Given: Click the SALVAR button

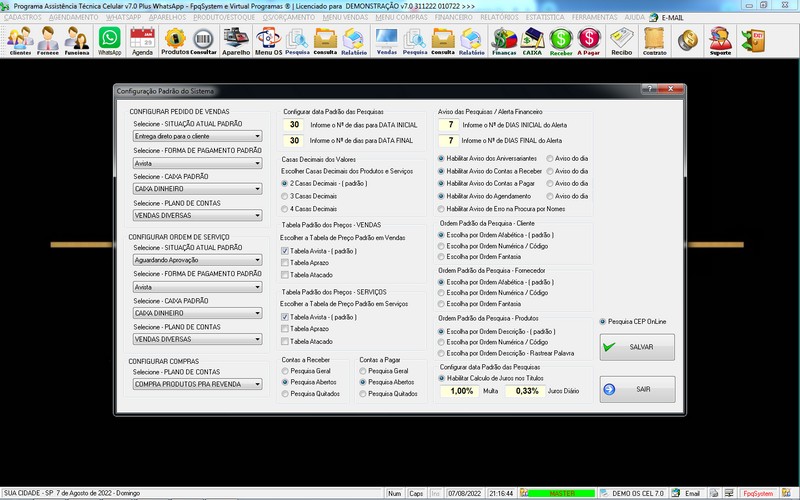Looking at the screenshot, I should (637, 347).
